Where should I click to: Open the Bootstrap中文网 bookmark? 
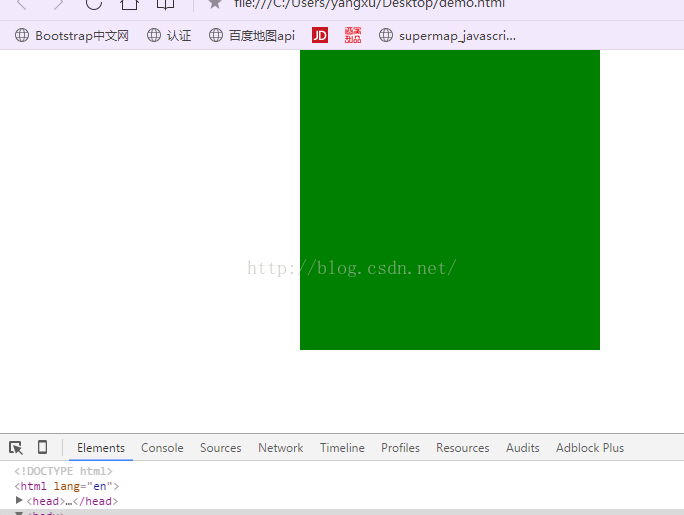click(x=72, y=35)
